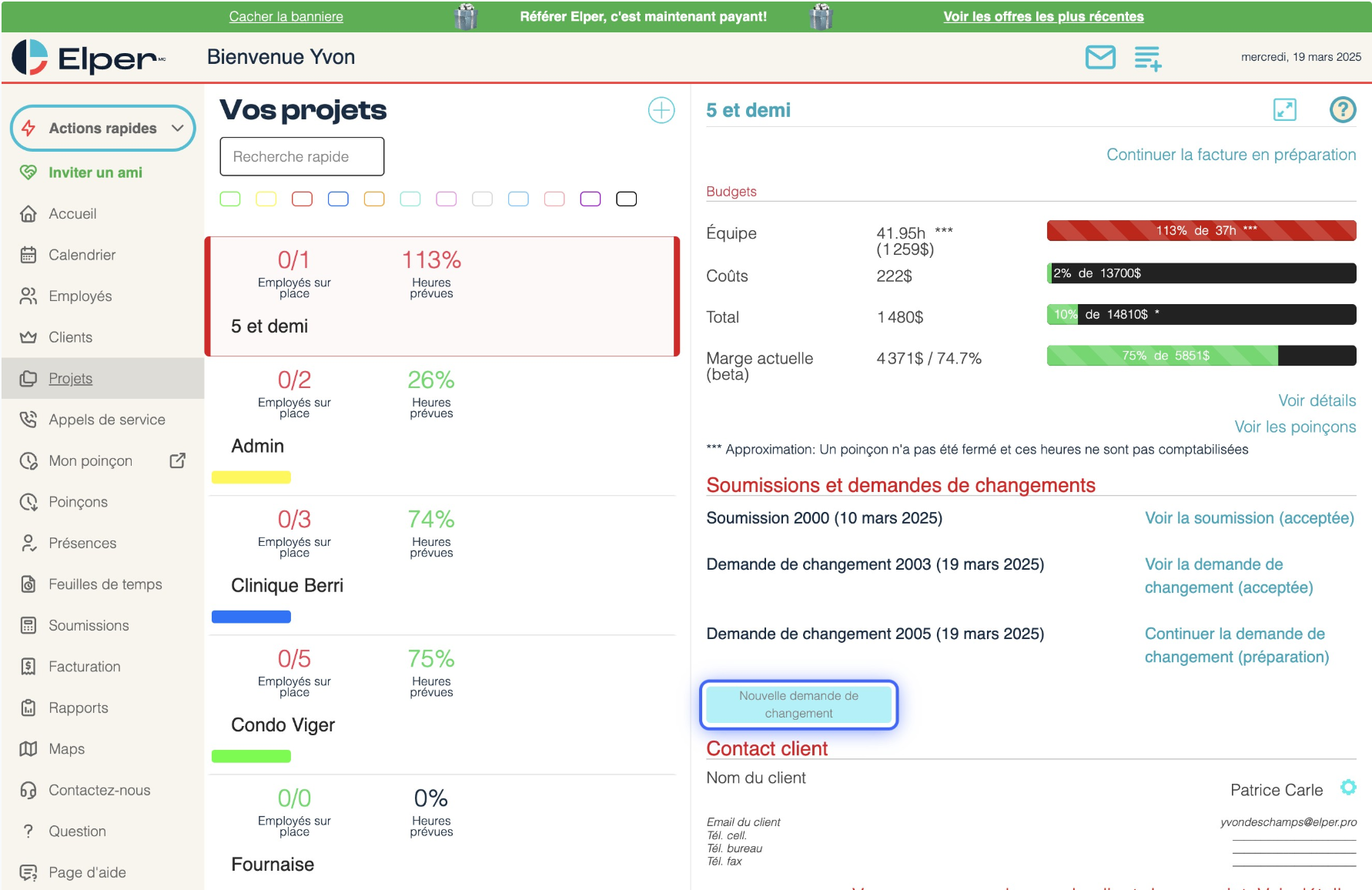Click the Soumissions calculator icon
This screenshot has height=890, width=1372.
(x=28, y=625)
